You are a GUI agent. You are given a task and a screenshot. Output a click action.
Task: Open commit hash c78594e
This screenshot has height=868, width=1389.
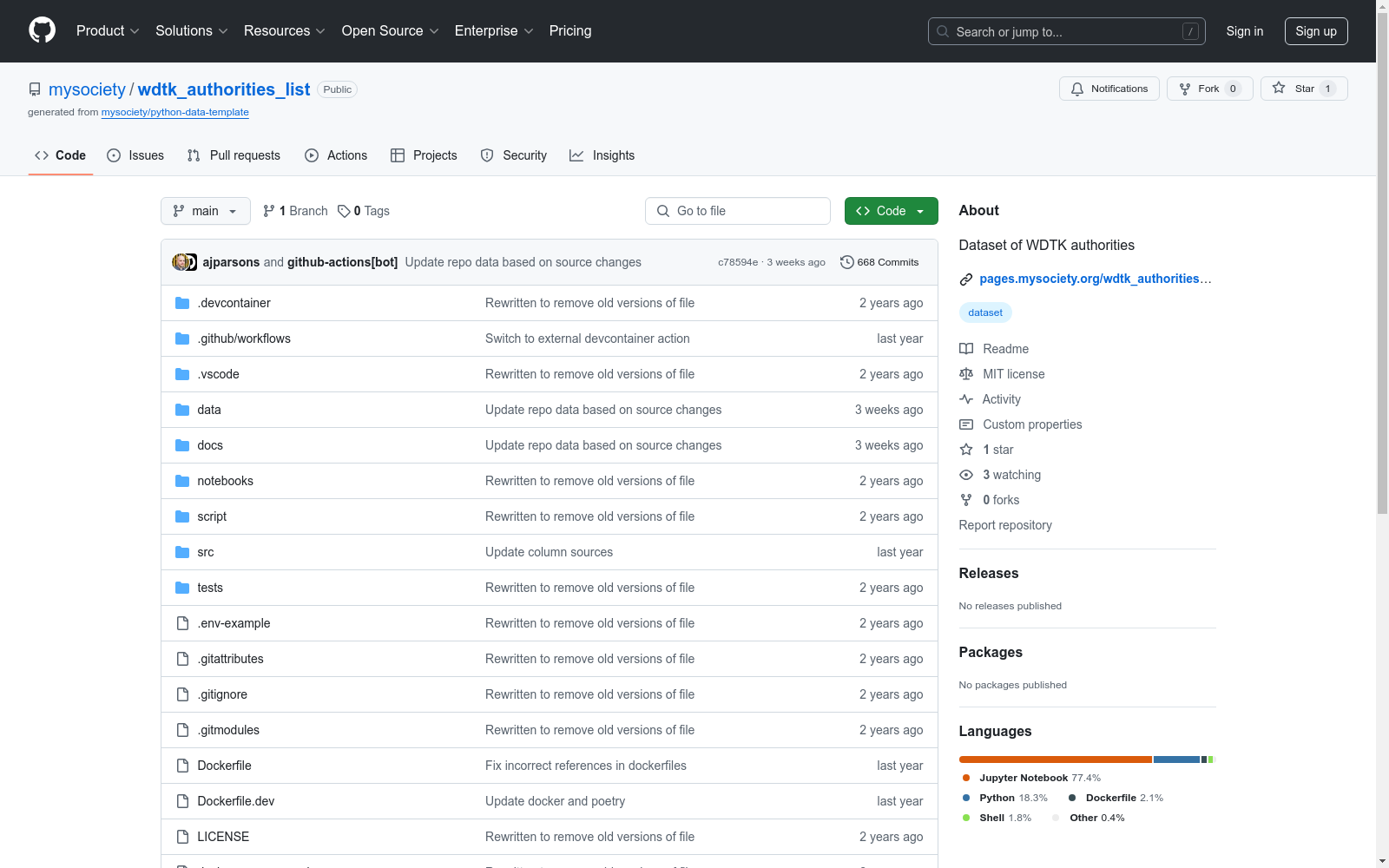738,262
